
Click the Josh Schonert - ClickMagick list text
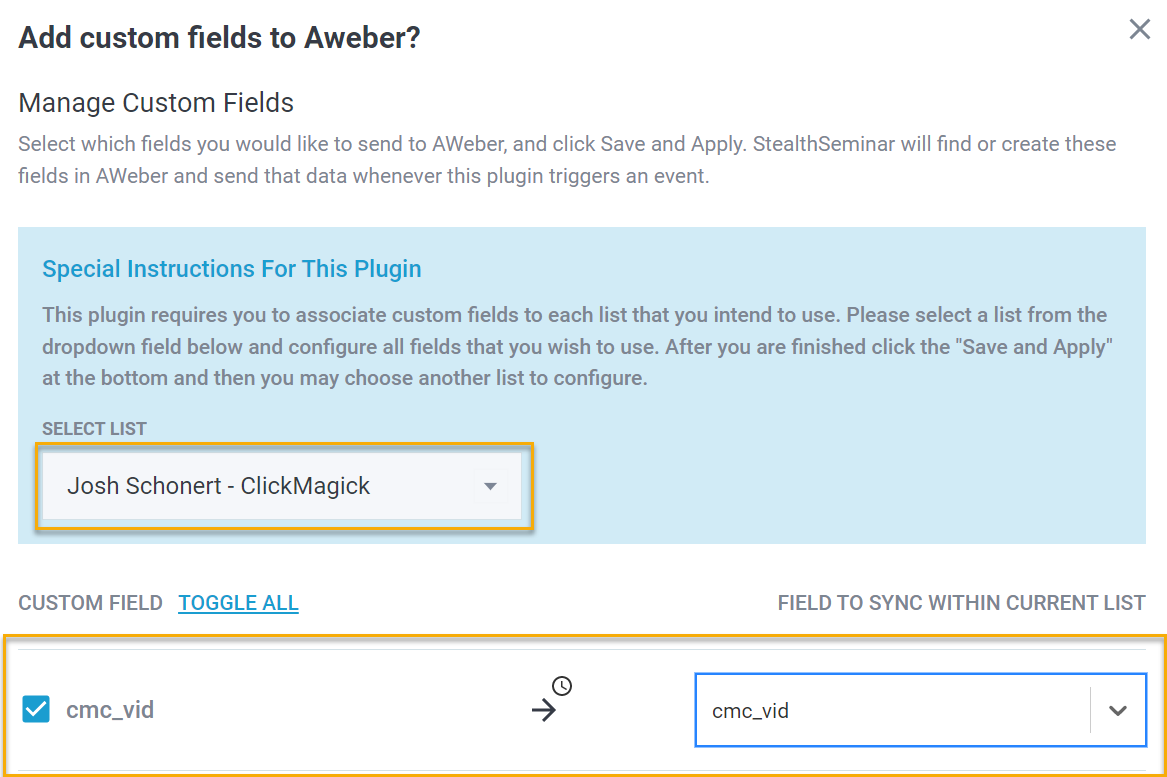[x=218, y=487]
